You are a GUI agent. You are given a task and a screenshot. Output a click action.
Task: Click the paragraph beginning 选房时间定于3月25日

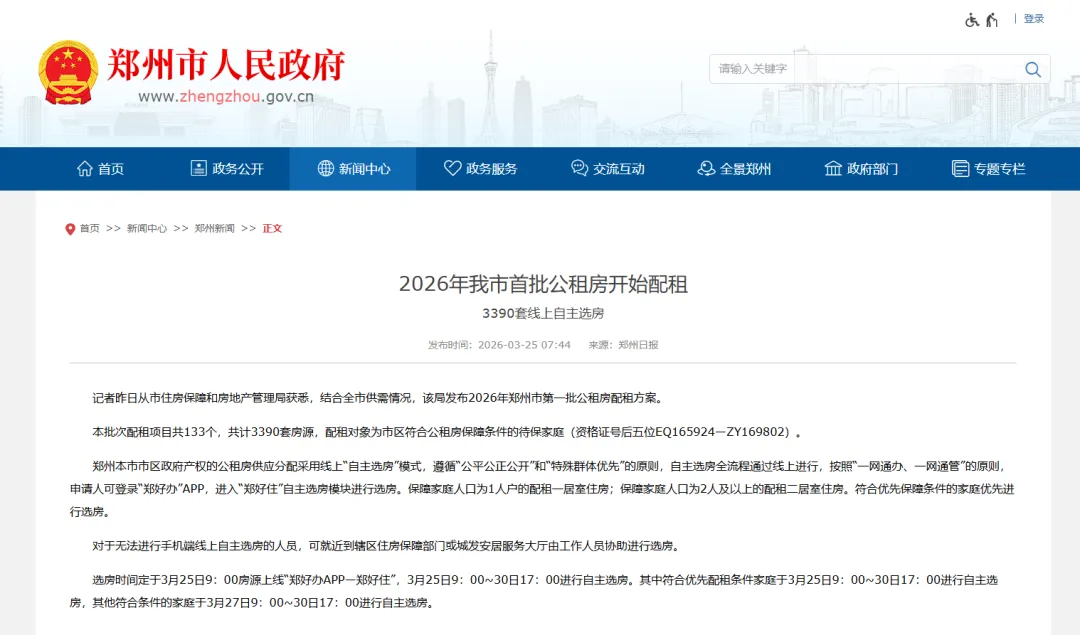coord(534,592)
